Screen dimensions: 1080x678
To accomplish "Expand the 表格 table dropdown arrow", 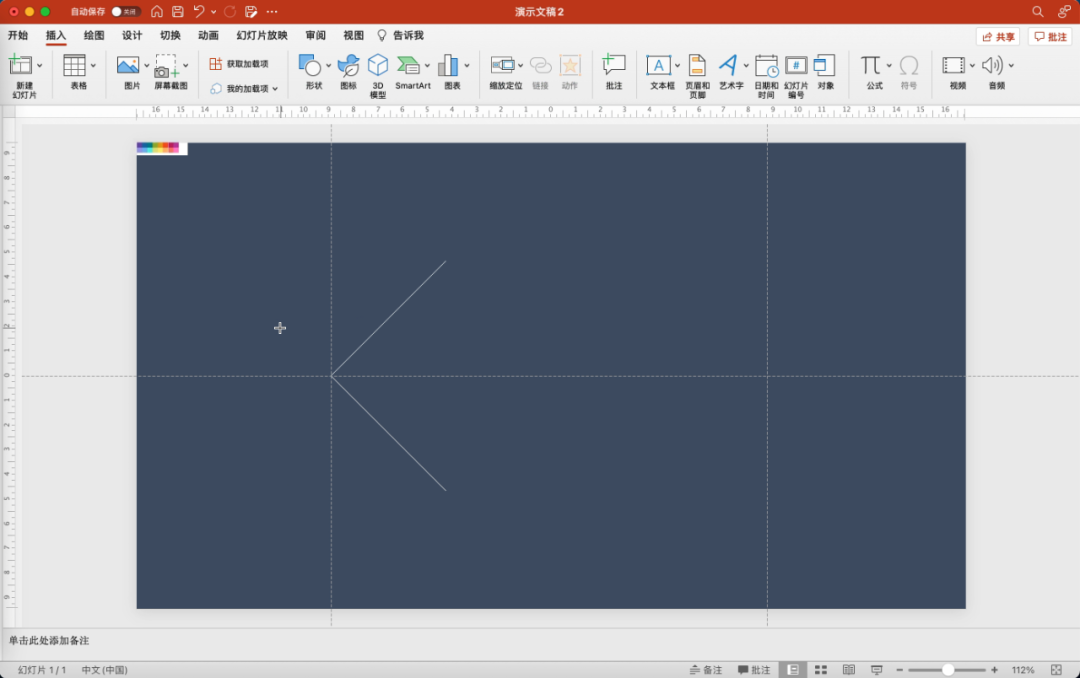I will pos(93,65).
